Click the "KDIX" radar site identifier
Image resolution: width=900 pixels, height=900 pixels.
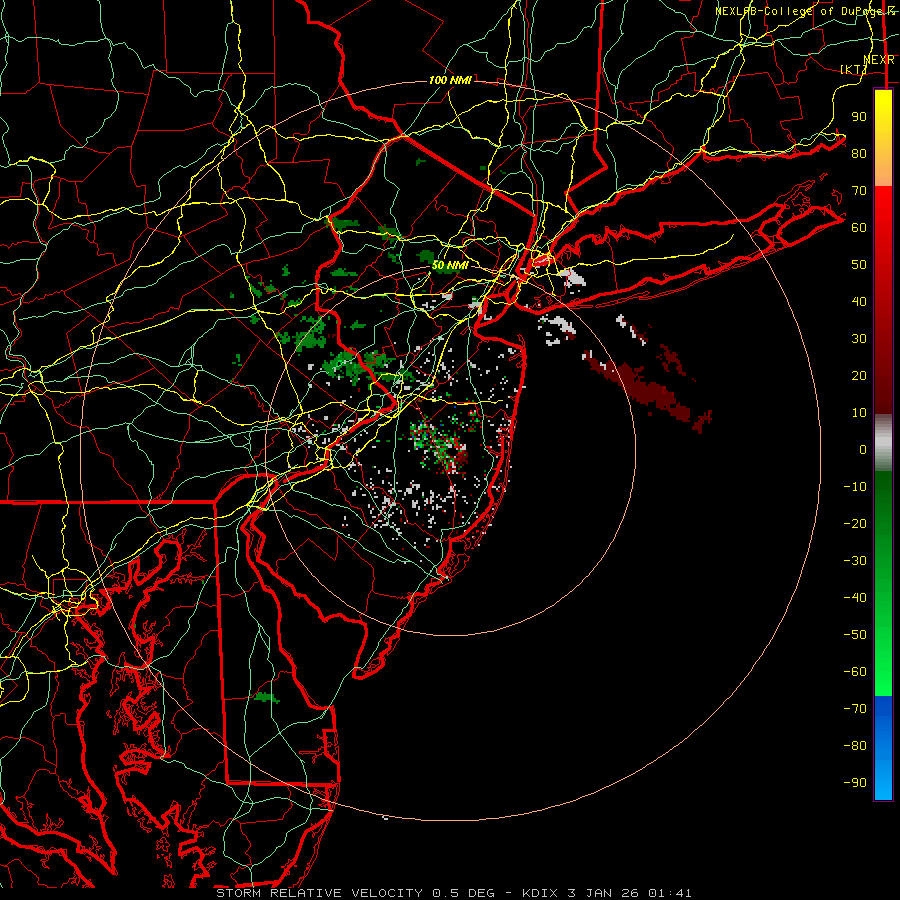(x=540, y=893)
